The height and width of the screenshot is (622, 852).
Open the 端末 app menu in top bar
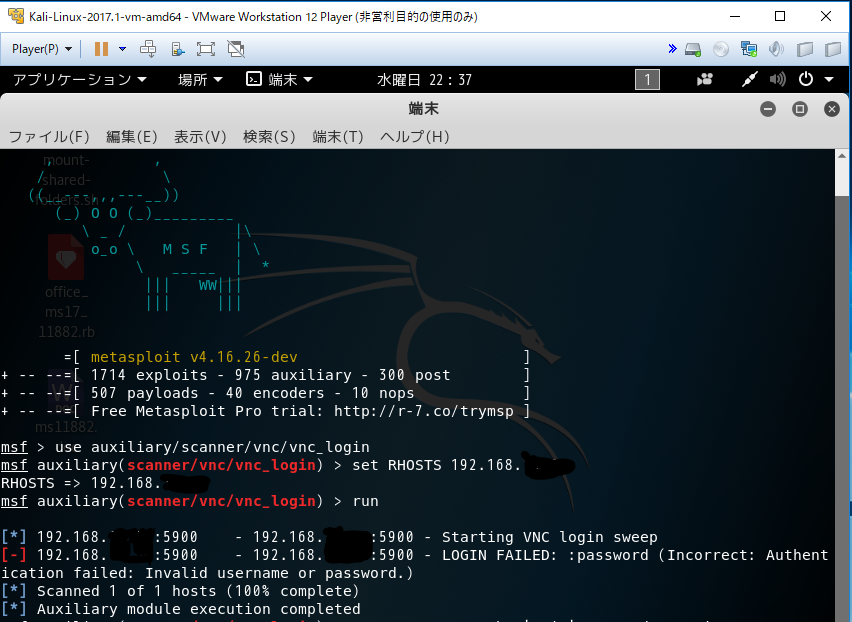(x=279, y=80)
